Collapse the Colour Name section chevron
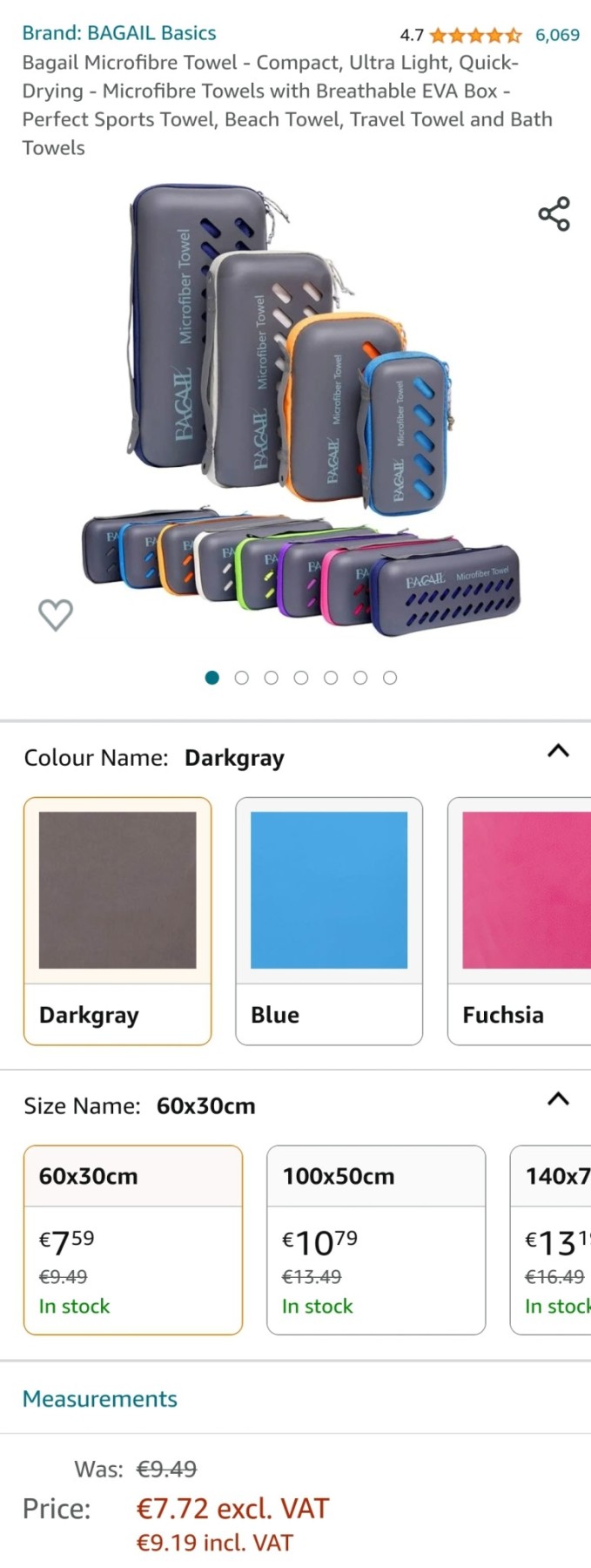The height and width of the screenshot is (1568, 591). click(x=558, y=751)
